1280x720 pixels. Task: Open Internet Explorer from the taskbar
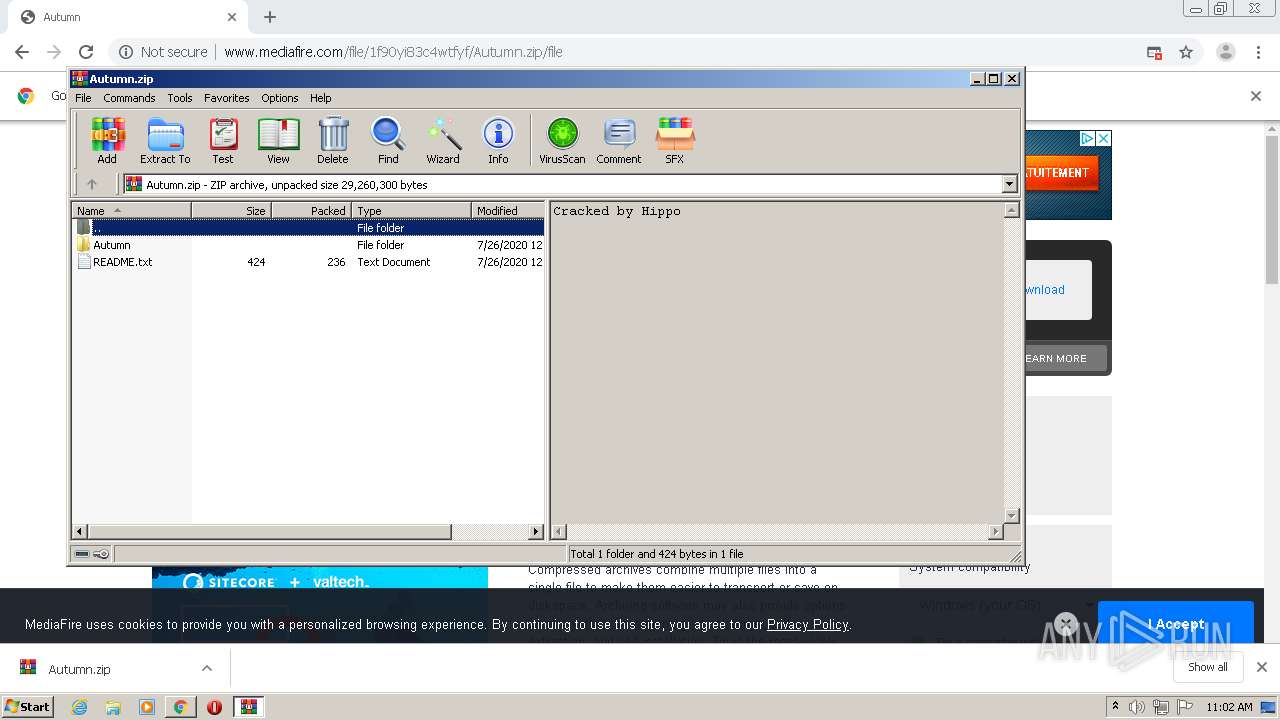click(x=80, y=707)
